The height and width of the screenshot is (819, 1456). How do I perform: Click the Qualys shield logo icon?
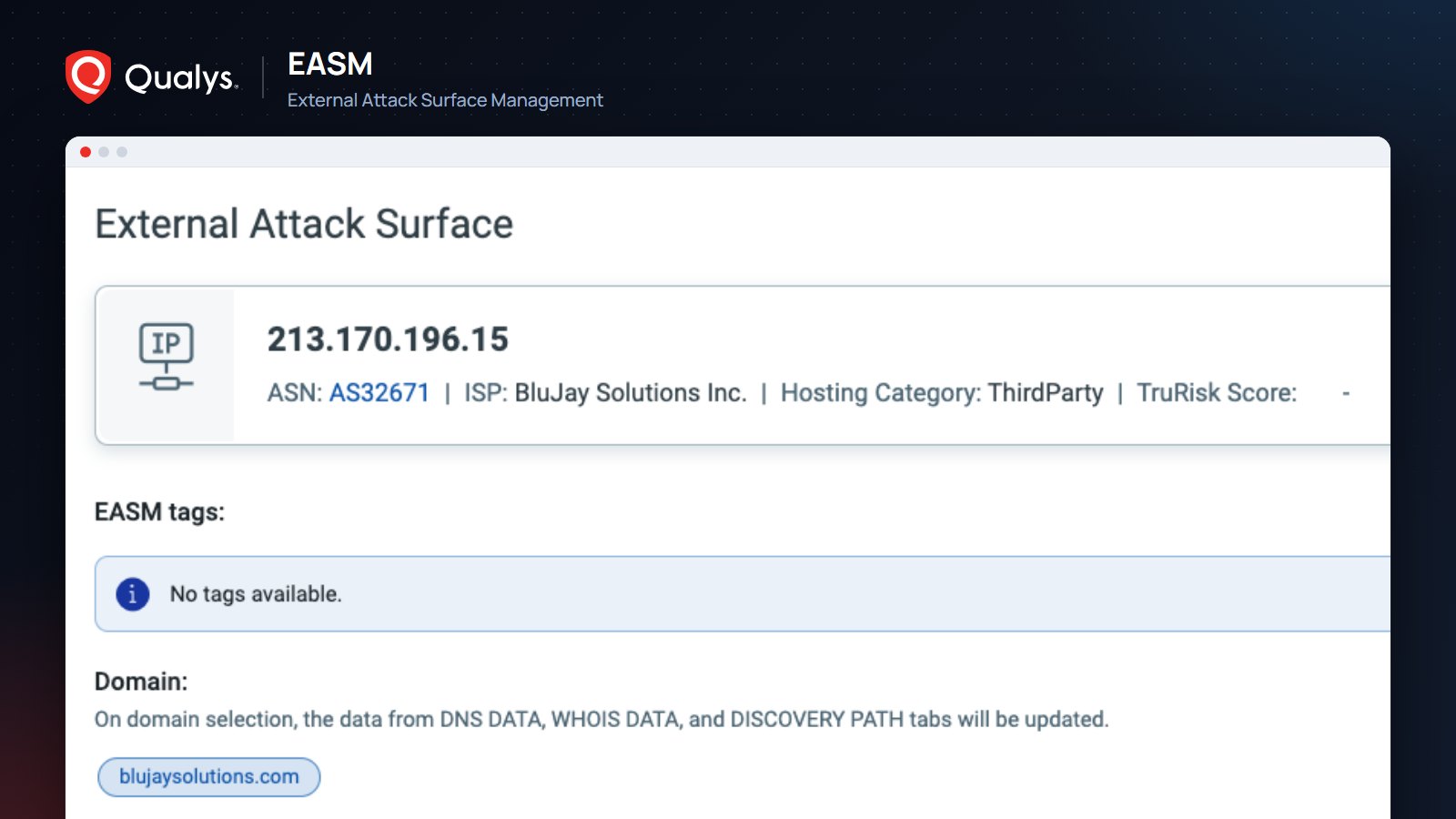click(x=88, y=76)
